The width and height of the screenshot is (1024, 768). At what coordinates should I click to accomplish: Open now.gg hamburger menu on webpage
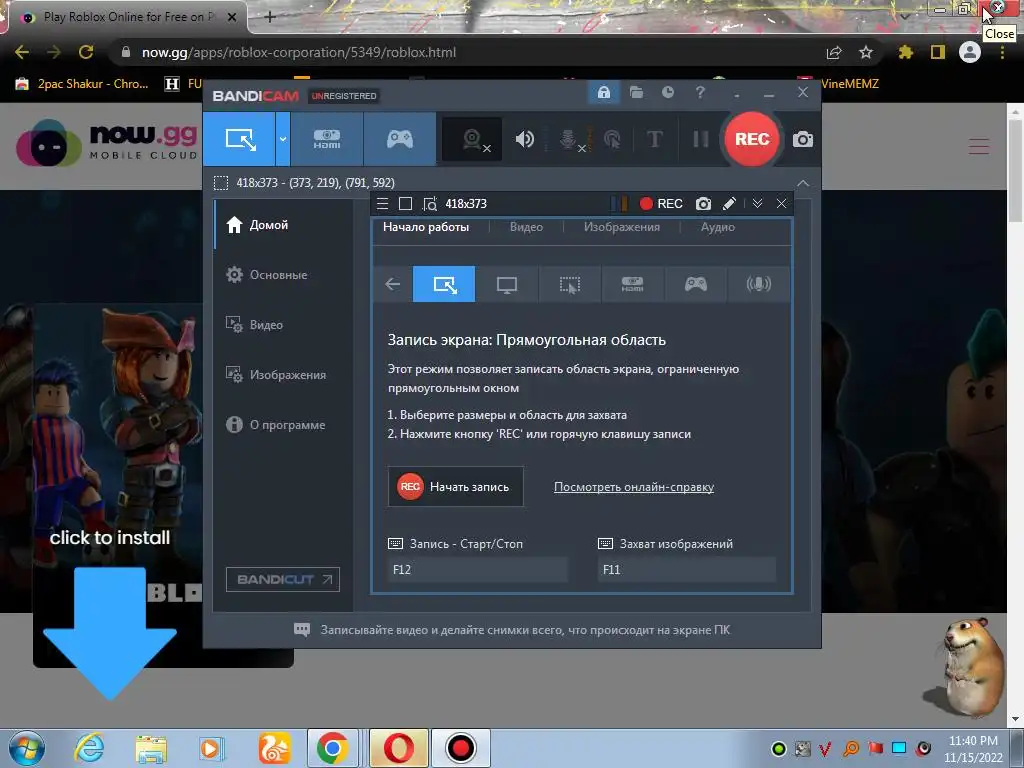click(x=978, y=146)
